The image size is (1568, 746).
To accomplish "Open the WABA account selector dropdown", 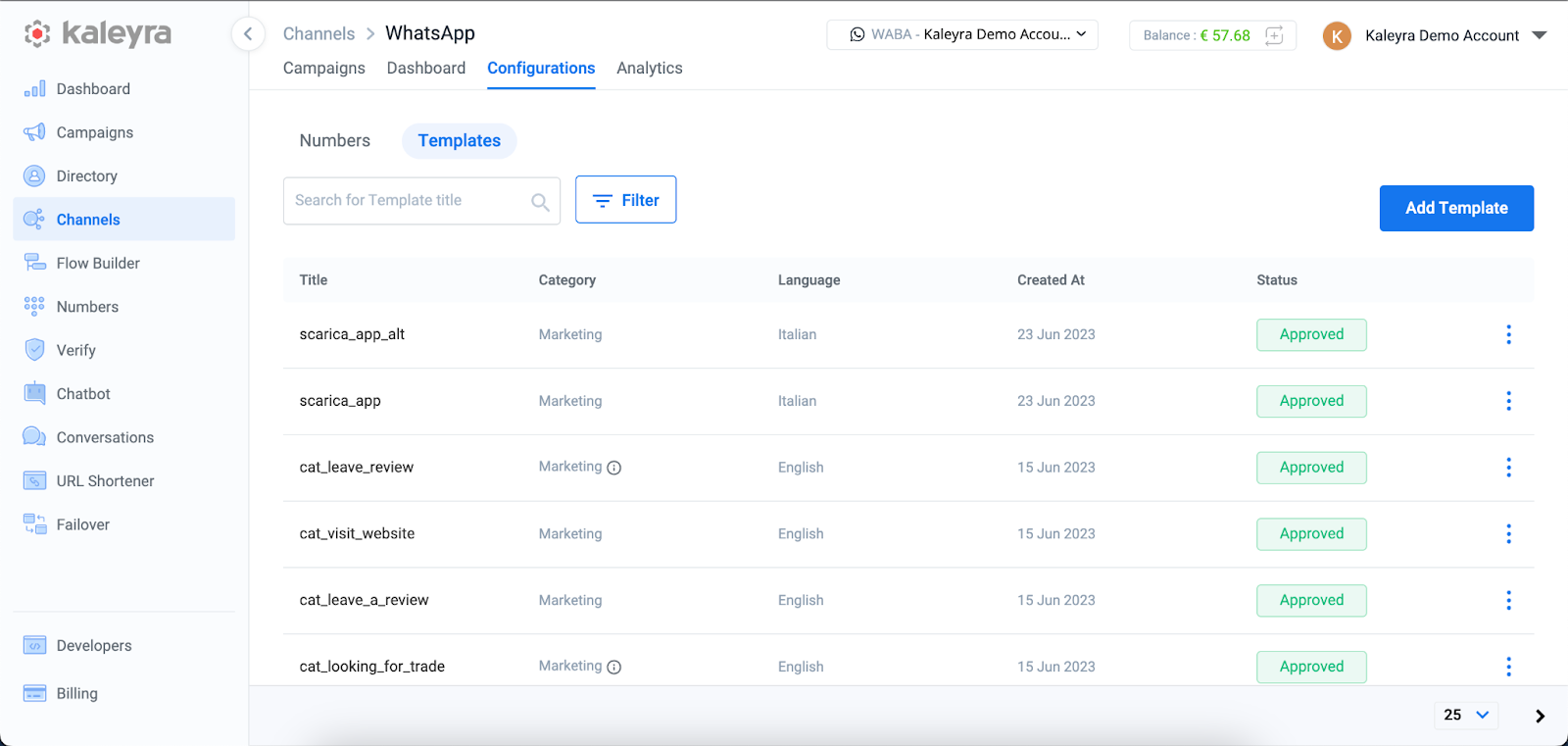I will tap(962, 34).
